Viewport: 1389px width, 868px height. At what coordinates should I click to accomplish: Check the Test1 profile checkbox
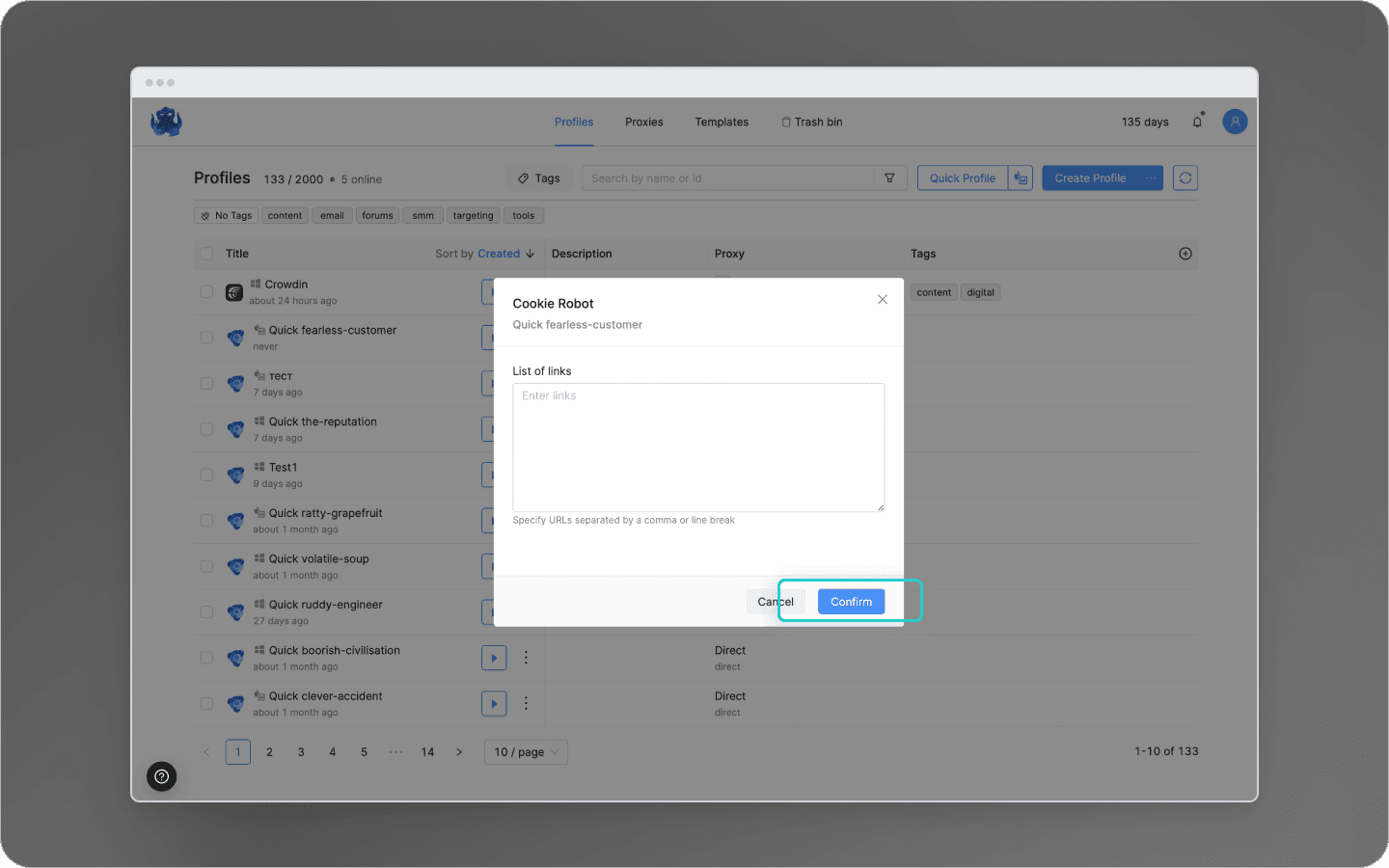tap(206, 475)
